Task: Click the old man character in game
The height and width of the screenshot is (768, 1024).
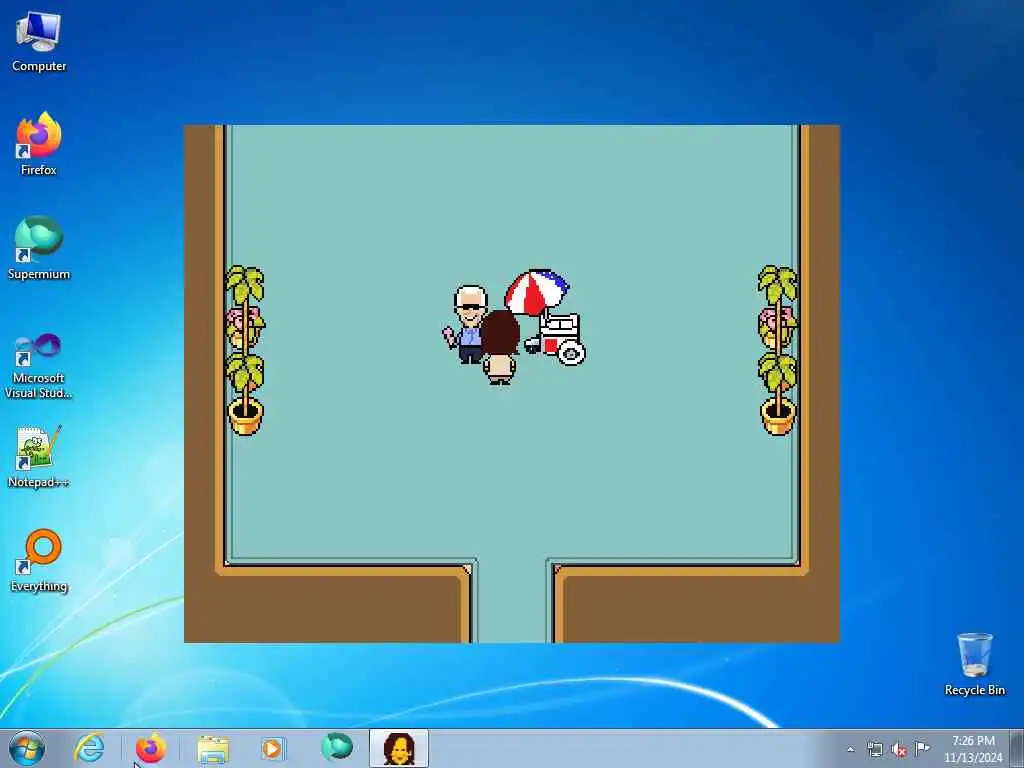Action: tap(468, 323)
